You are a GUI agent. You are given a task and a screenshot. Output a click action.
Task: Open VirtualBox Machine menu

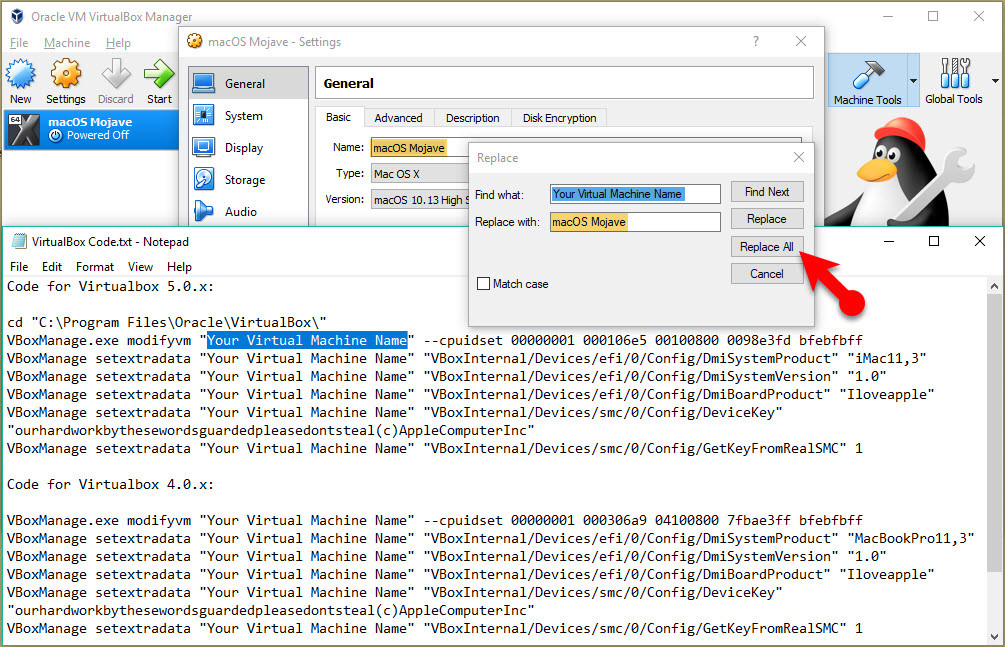coord(67,43)
